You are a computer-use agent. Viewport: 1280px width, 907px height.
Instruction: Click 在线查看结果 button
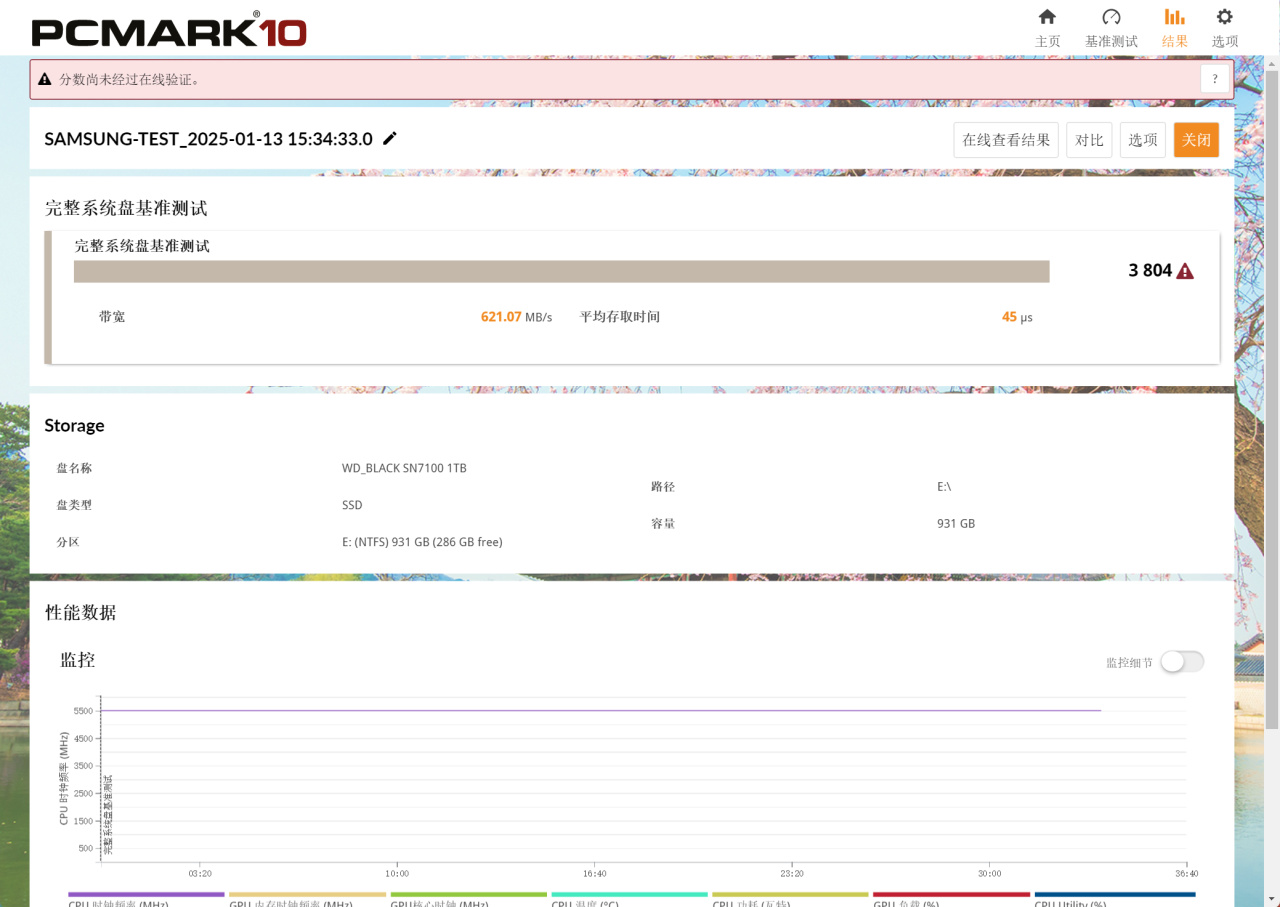point(1006,140)
